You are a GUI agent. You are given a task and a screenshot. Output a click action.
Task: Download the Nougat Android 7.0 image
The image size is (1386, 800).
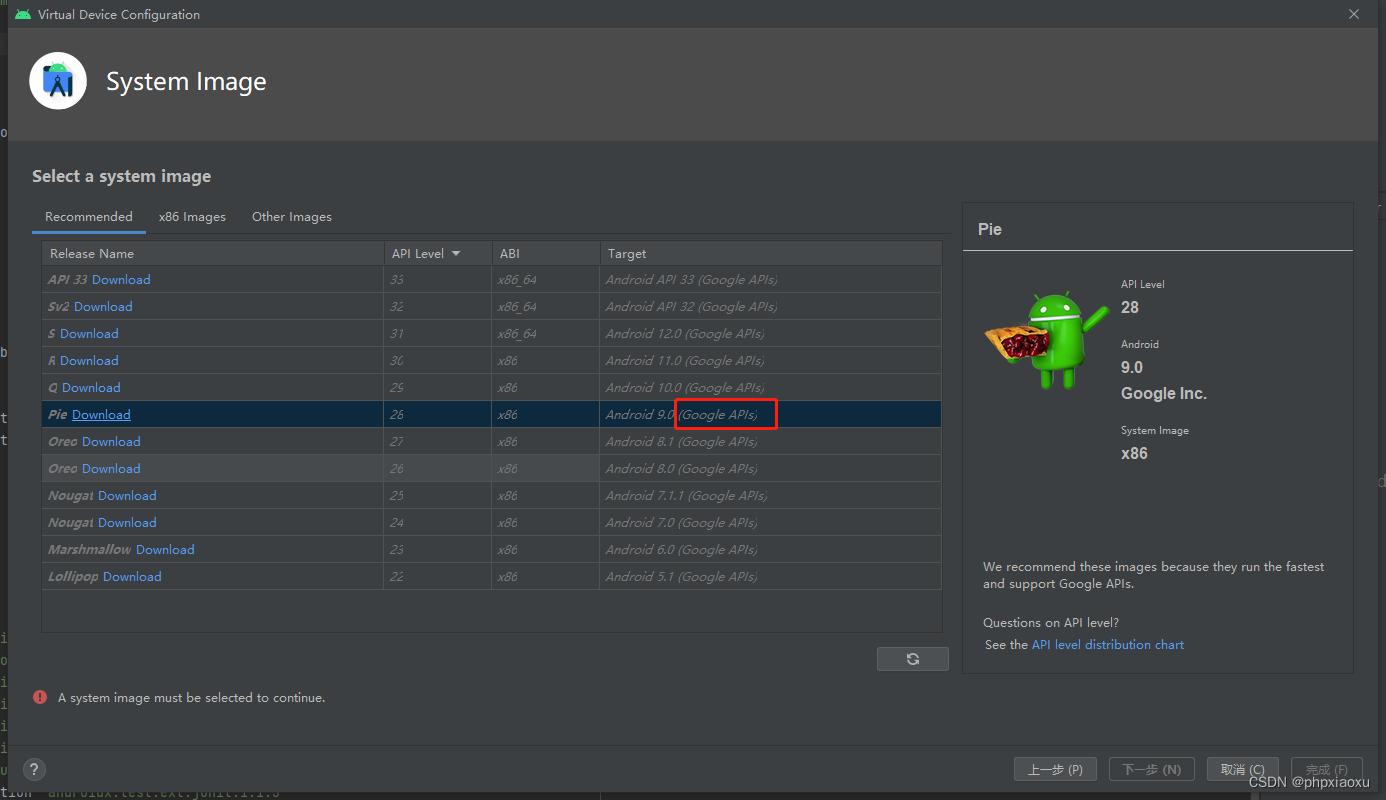127,523
